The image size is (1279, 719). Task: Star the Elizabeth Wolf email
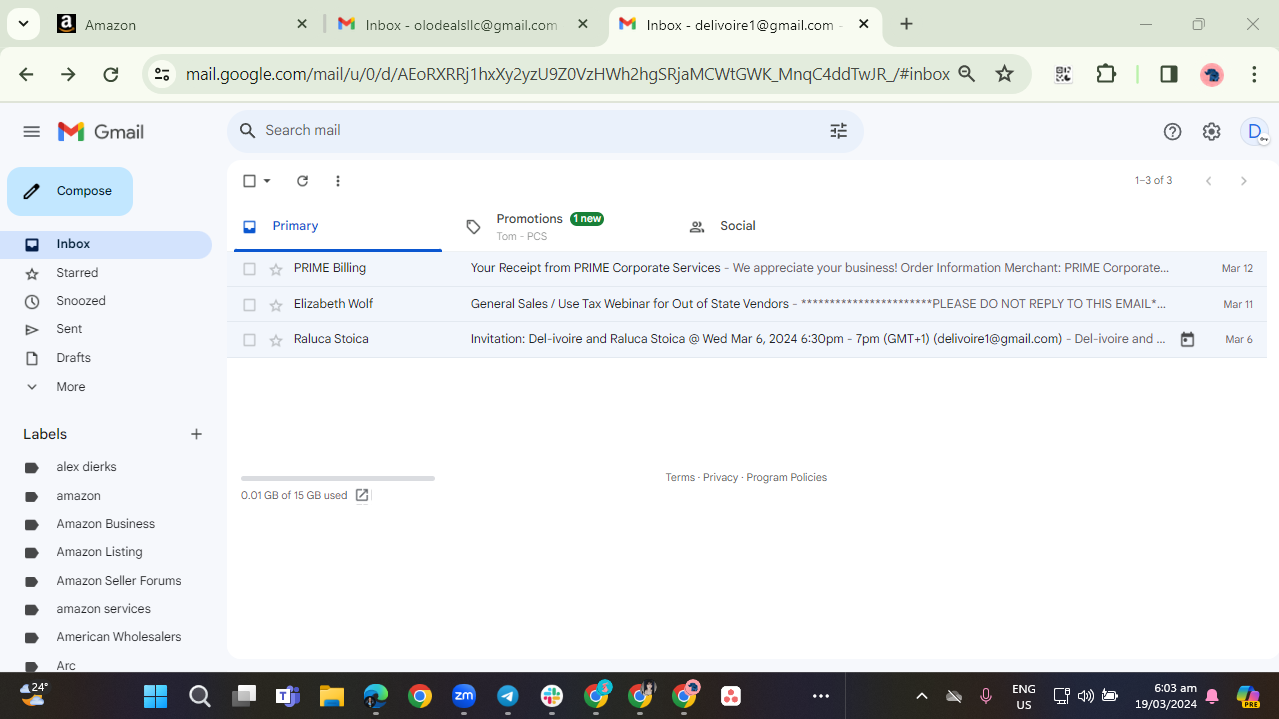click(x=276, y=305)
